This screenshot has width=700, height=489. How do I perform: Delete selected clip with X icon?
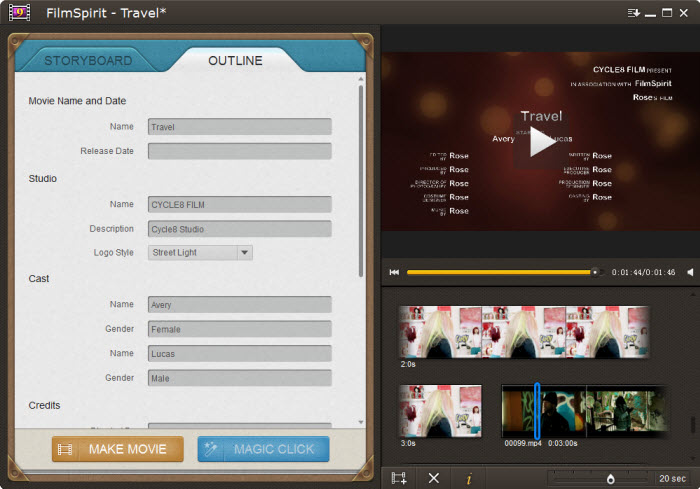[x=433, y=478]
